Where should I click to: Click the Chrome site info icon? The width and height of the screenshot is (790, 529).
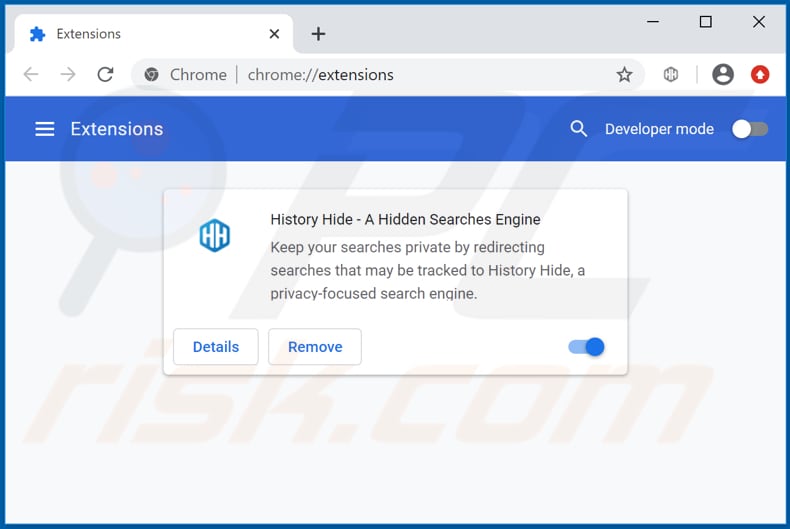tap(151, 75)
